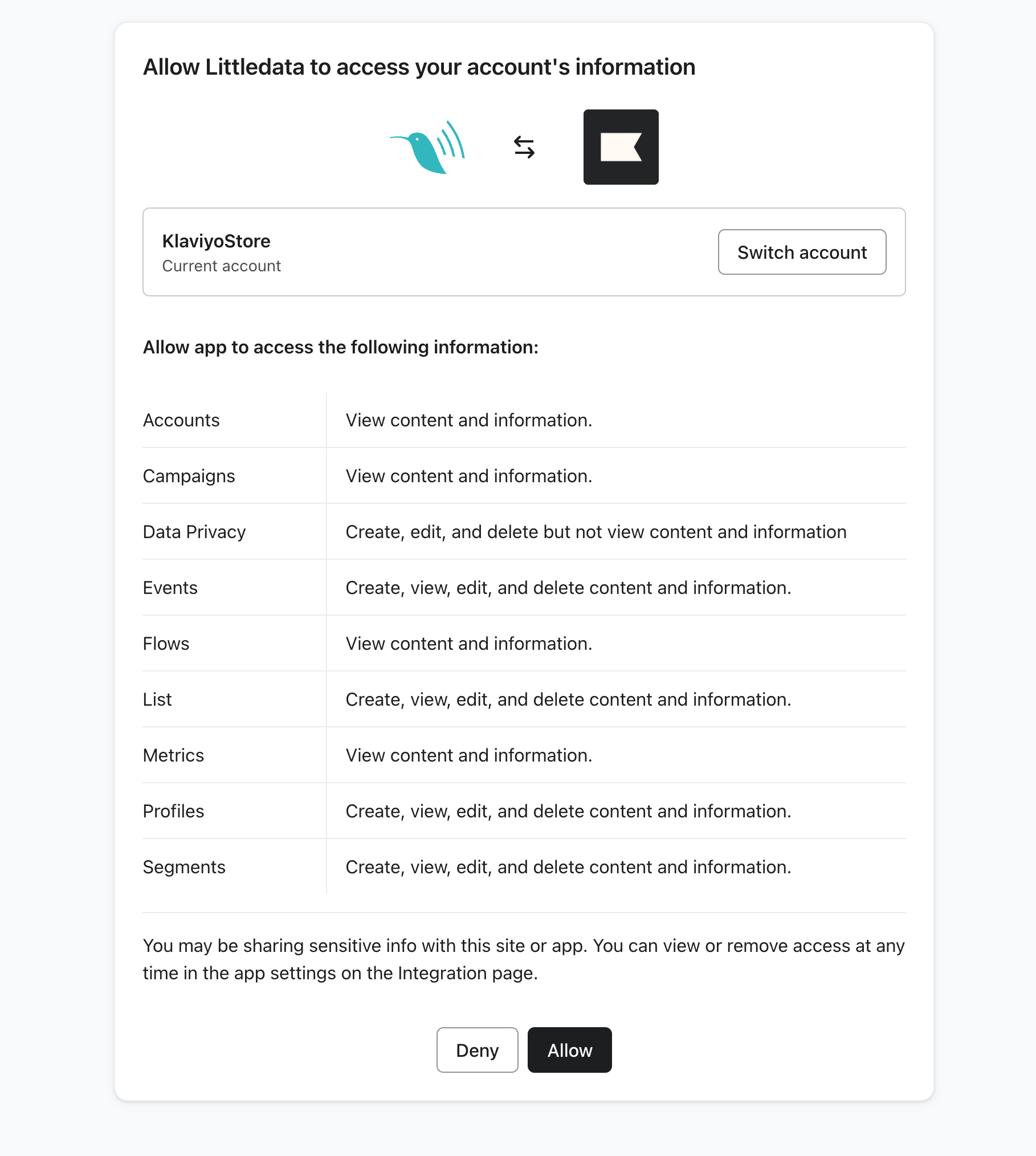This screenshot has height=1156, width=1036.
Task: Click the Data Privacy permission description text
Action: click(596, 532)
